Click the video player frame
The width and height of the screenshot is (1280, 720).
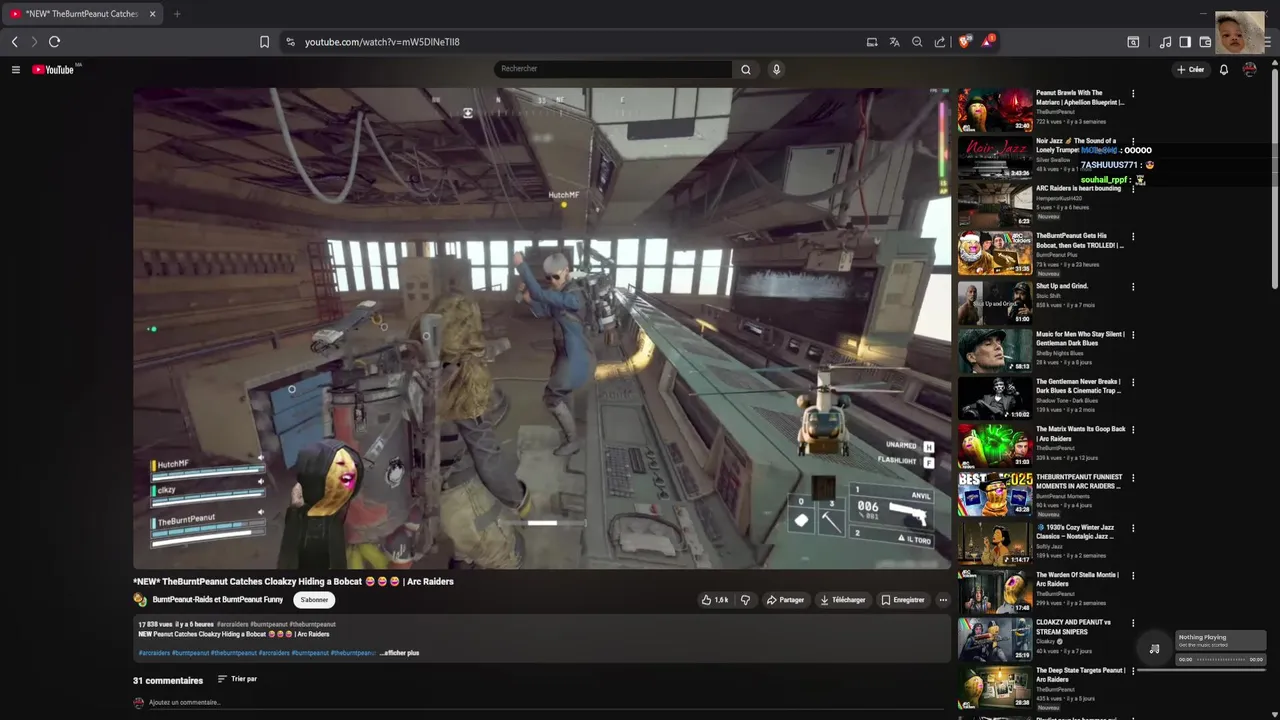point(541,328)
